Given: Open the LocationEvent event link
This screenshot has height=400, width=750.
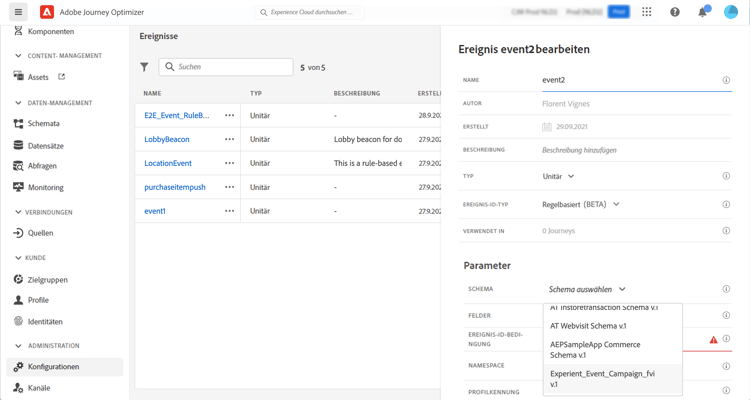Looking at the screenshot, I should pos(168,163).
